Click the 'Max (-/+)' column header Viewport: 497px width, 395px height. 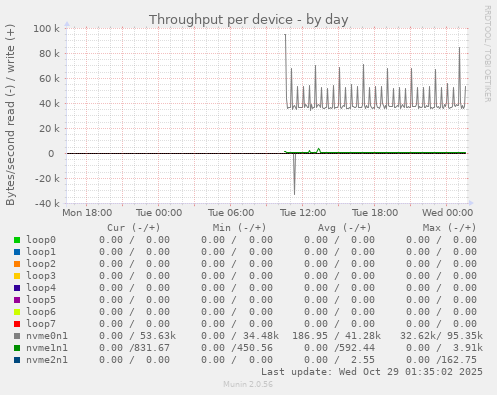[450, 228]
